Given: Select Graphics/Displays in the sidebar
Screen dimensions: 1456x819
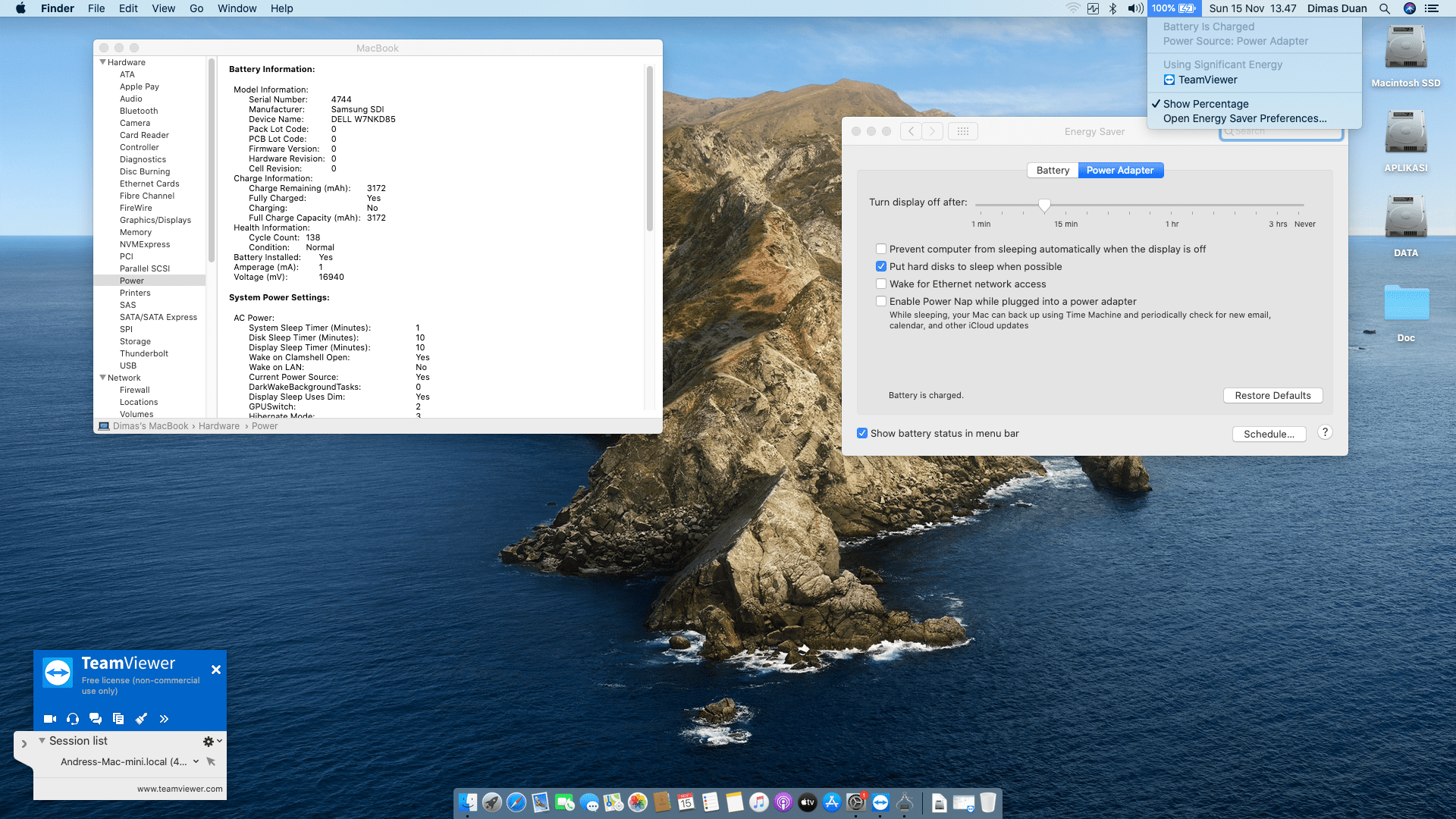Looking at the screenshot, I should coord(155,220).
